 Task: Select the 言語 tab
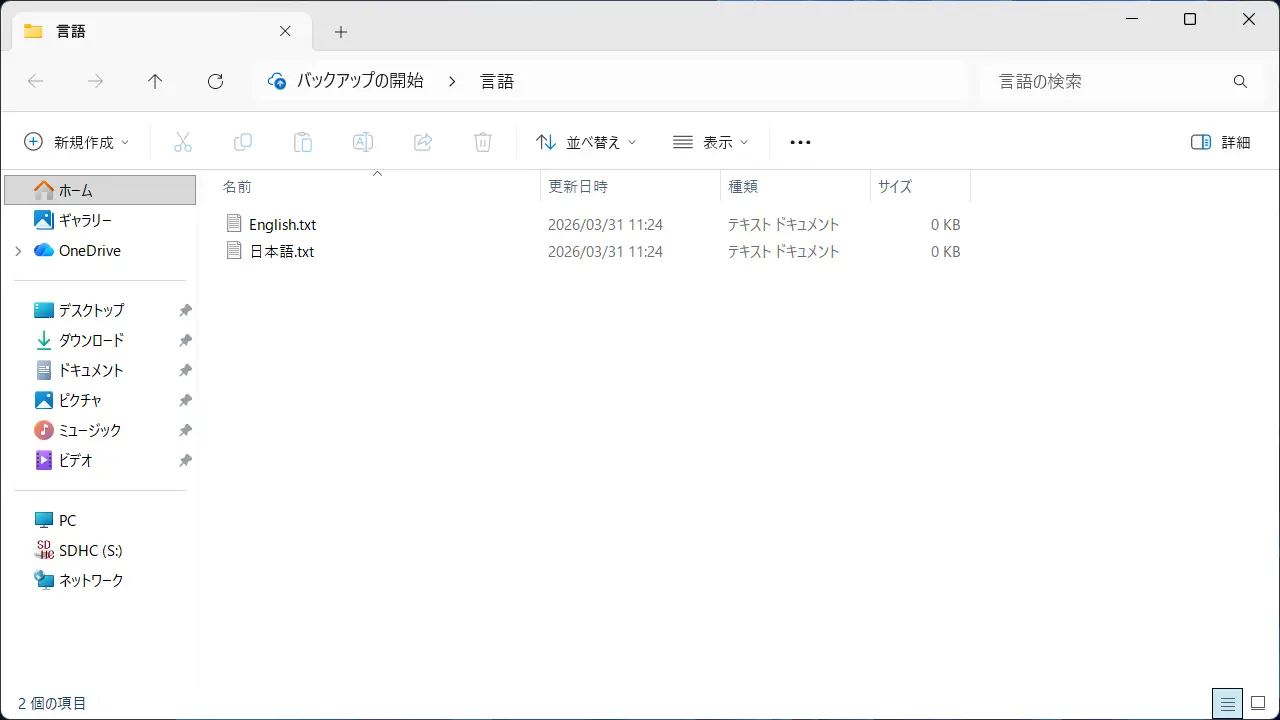click(x=150, y=31)
